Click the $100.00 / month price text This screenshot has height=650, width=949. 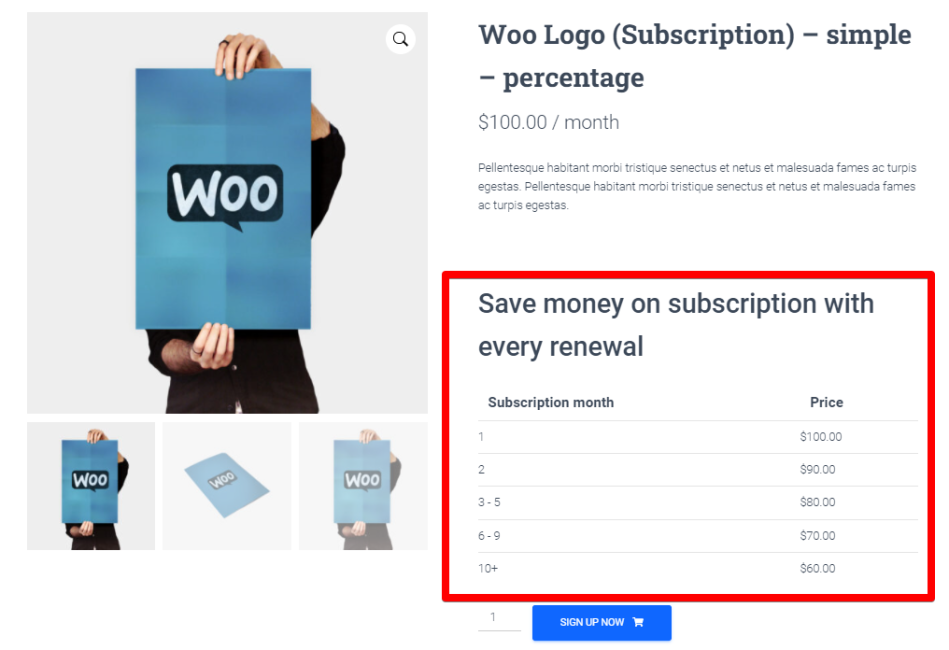tap(548, 122)
